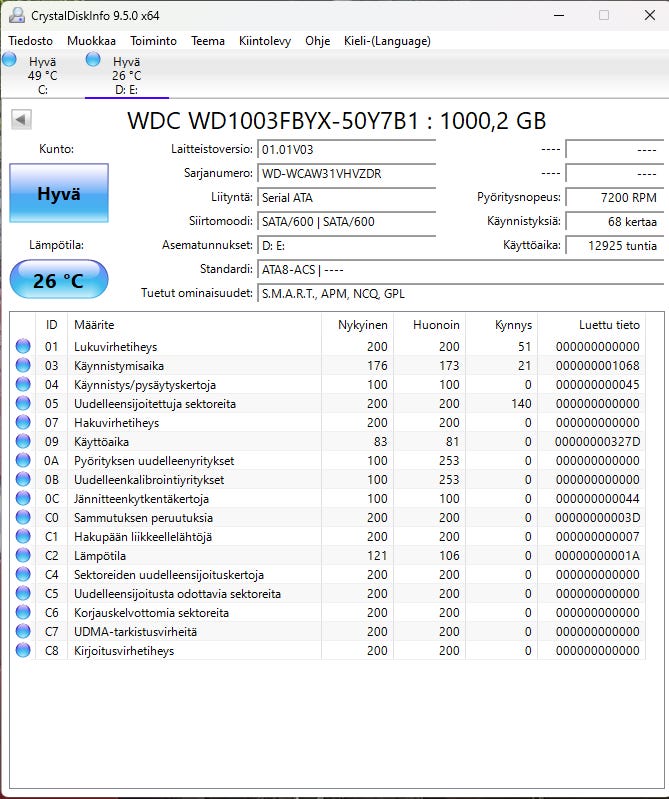Open the Kieli-(Language) menu

387,41
